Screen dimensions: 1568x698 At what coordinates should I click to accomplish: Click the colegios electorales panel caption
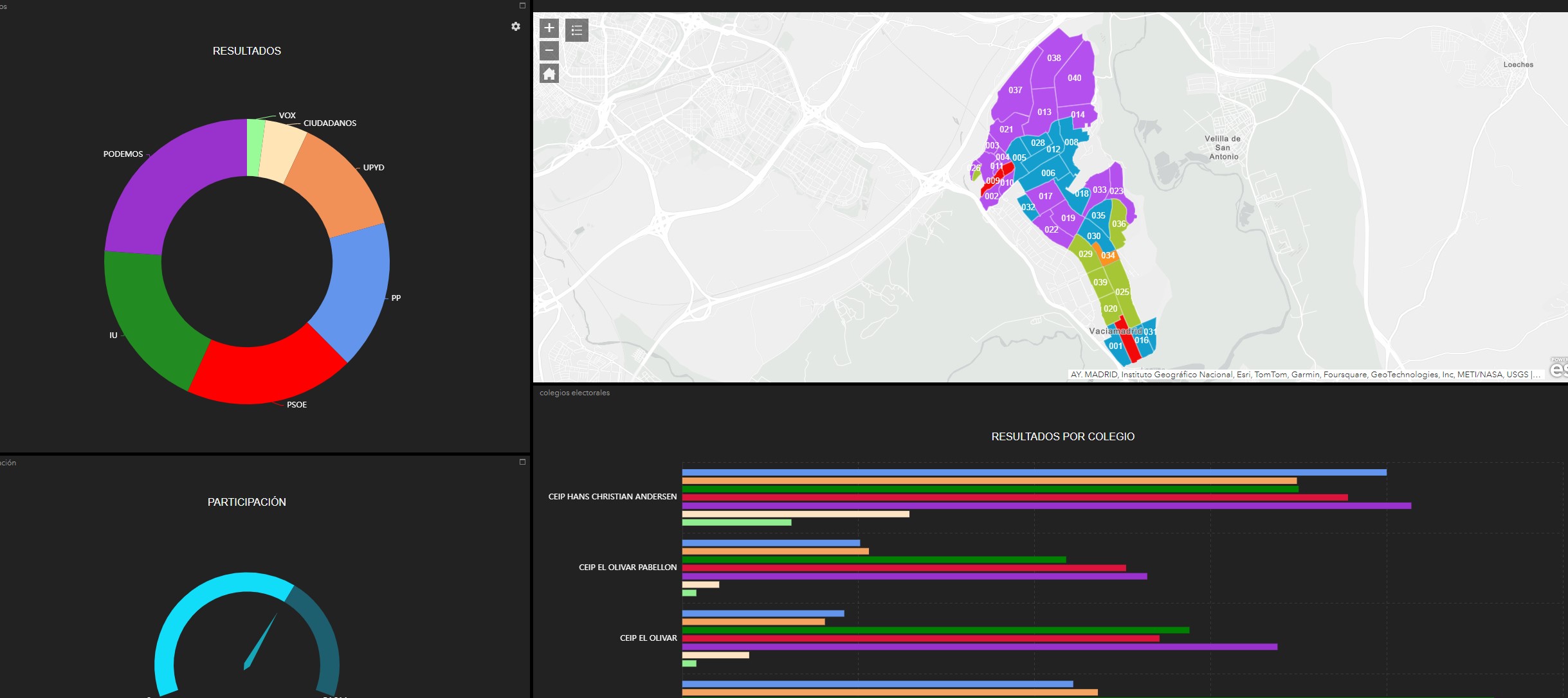[x=574, y=393]
